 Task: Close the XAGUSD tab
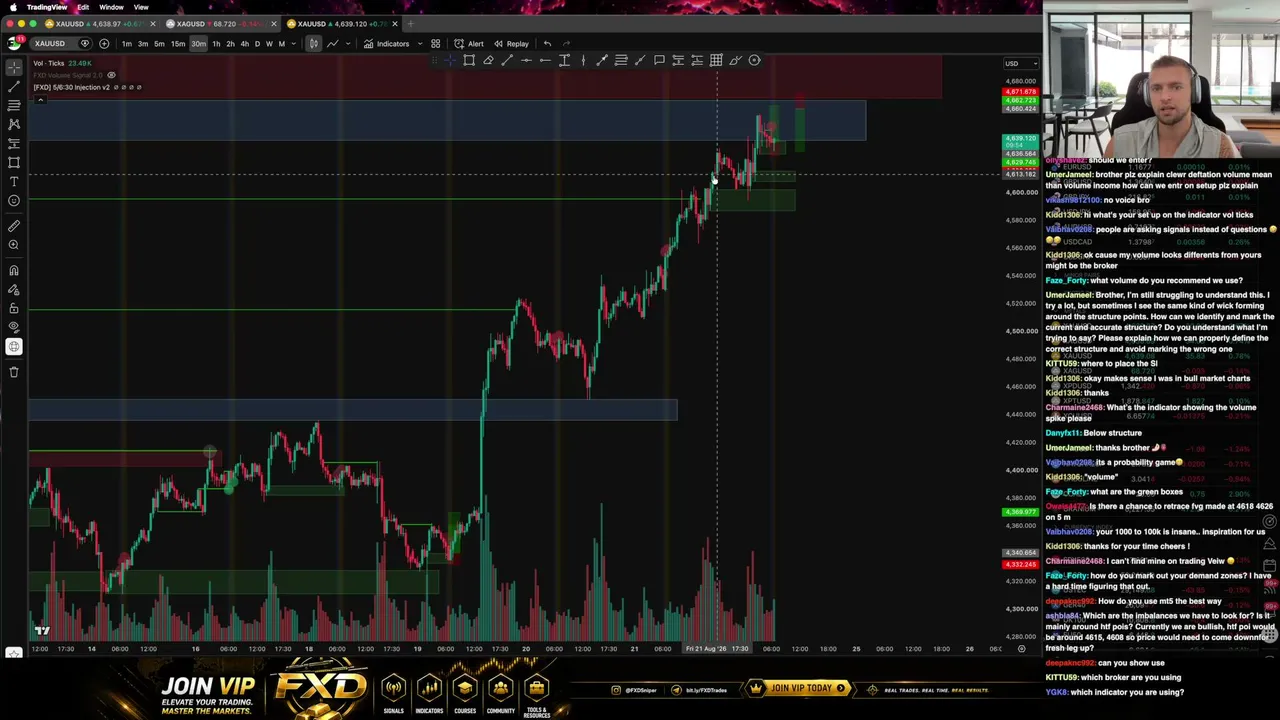click(x=274, y=24)
